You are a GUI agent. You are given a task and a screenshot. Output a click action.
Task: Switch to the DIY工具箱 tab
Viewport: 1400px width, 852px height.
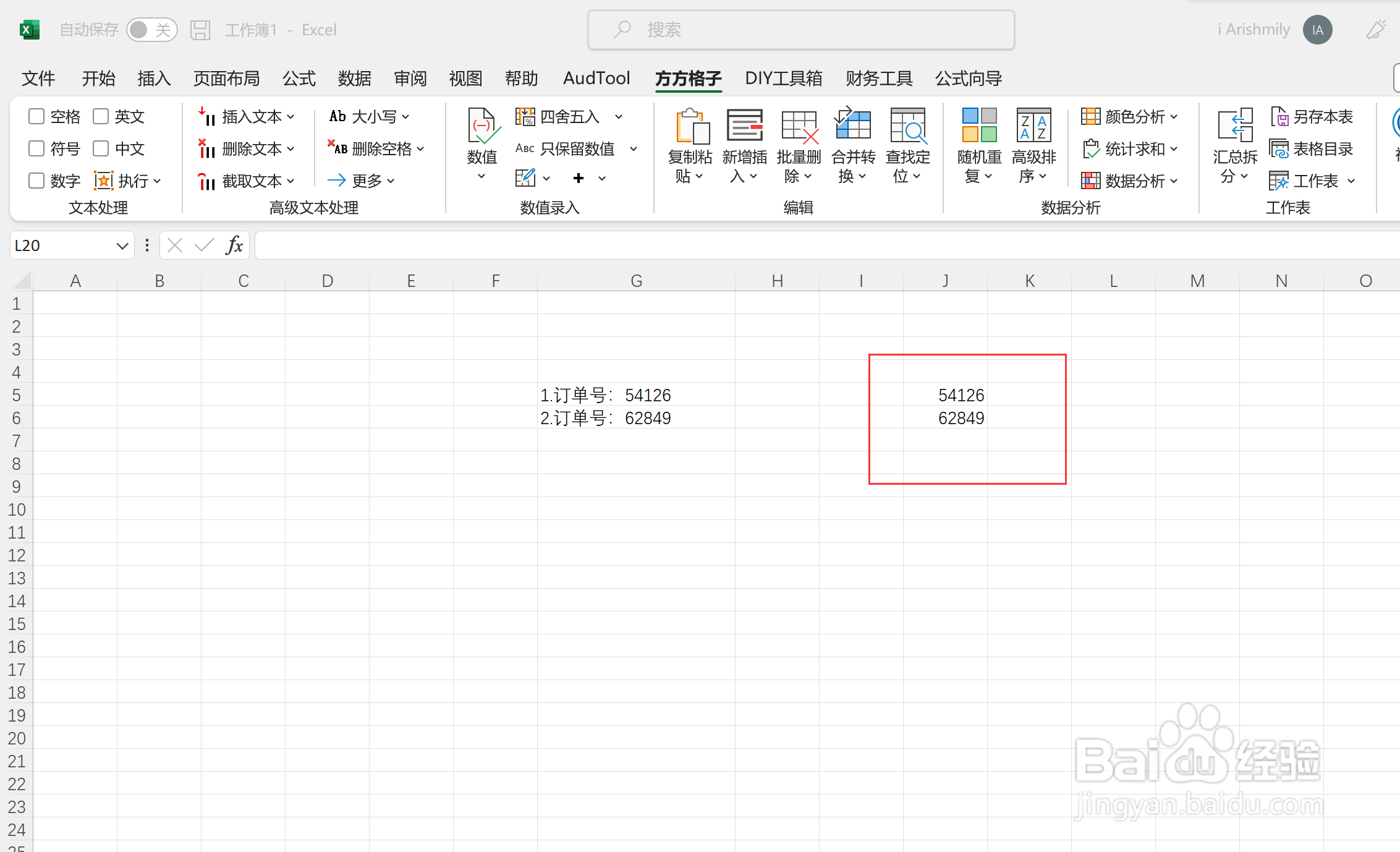[783, 79]
